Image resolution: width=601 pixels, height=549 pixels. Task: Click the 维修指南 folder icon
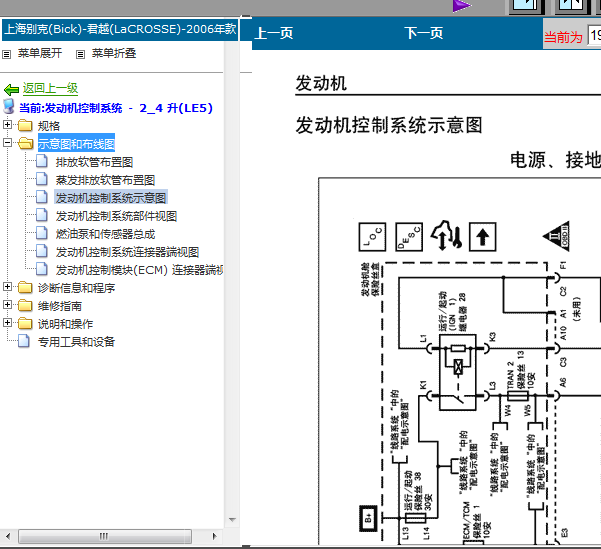[x=25, y=305]
